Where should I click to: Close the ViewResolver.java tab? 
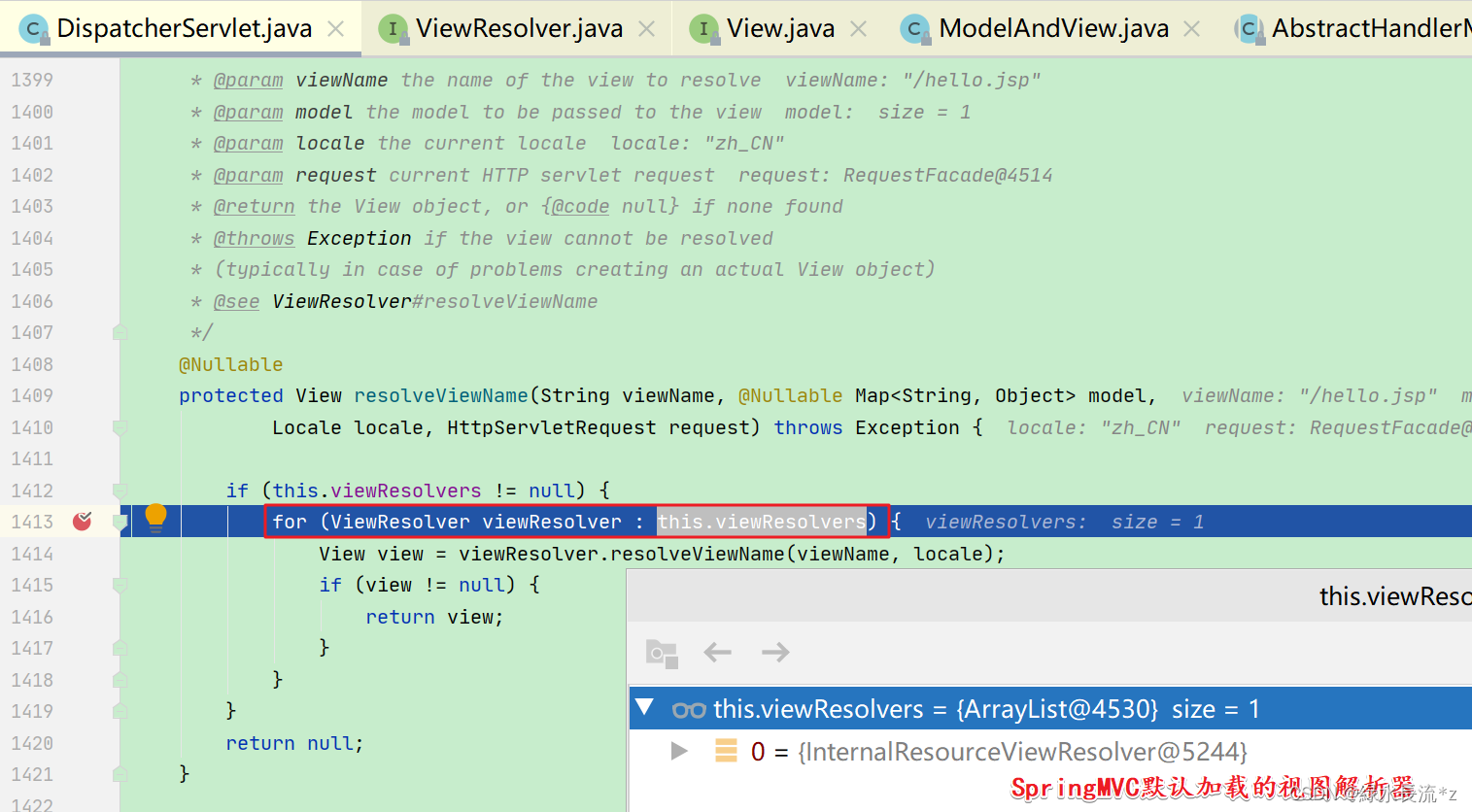646,29
